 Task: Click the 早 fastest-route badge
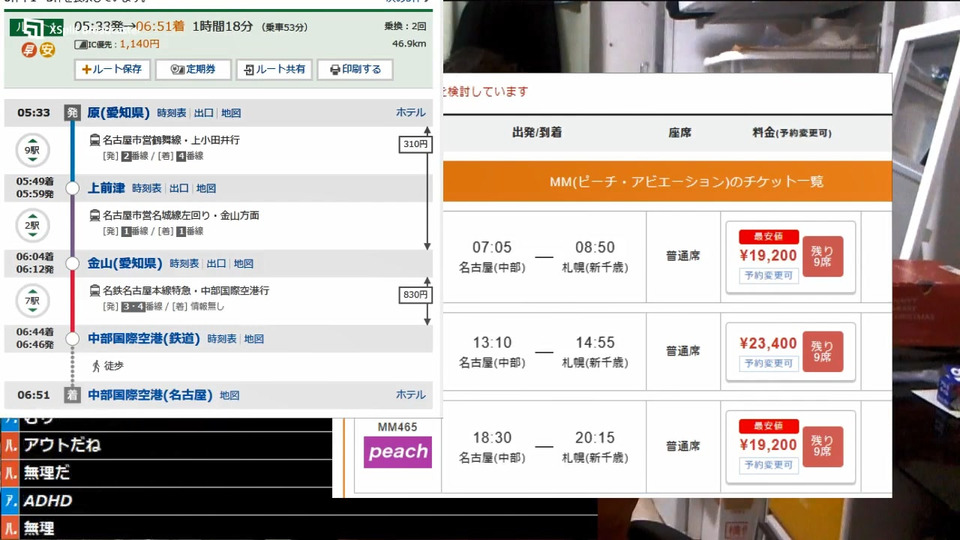coord(29,50)
